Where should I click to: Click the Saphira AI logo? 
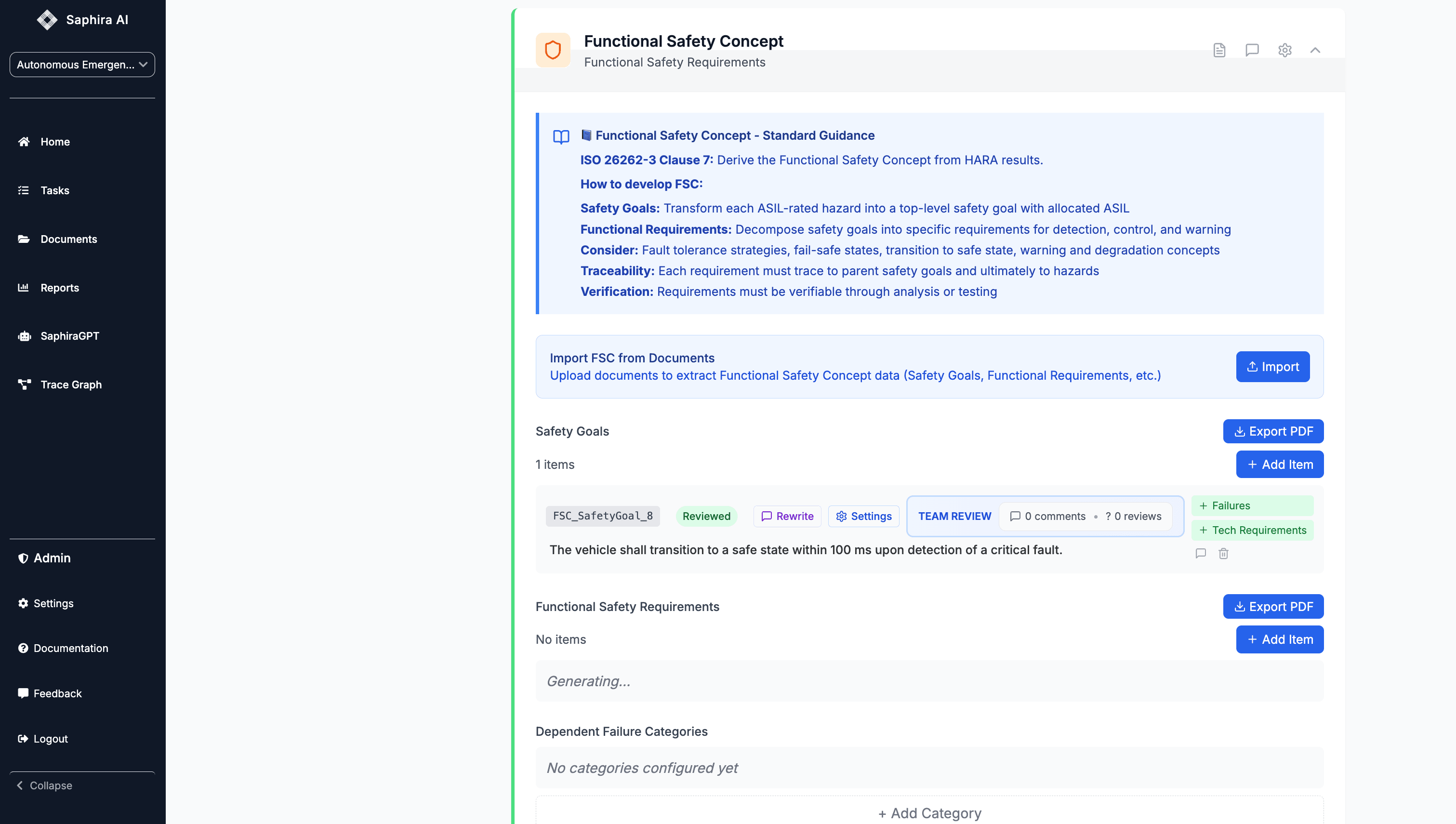point(47,20)
